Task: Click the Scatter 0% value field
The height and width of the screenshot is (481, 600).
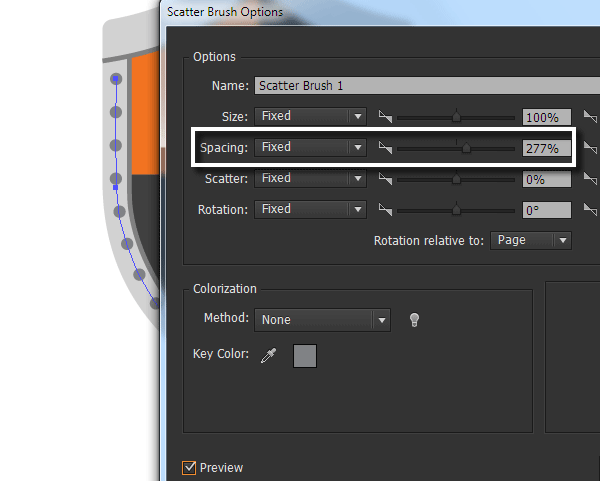Action: point(547,179)
